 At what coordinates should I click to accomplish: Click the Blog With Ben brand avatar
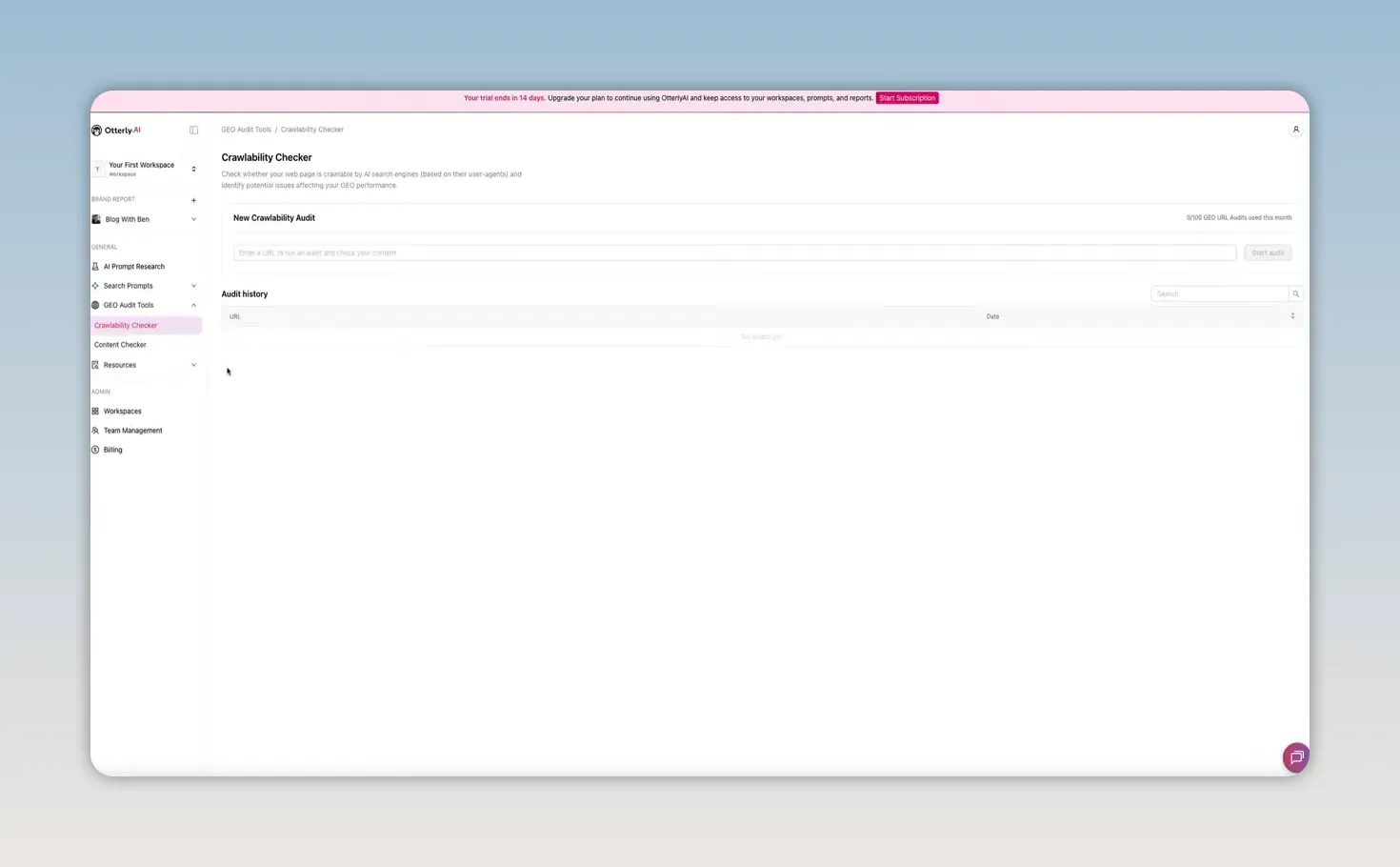click(96, 219)
